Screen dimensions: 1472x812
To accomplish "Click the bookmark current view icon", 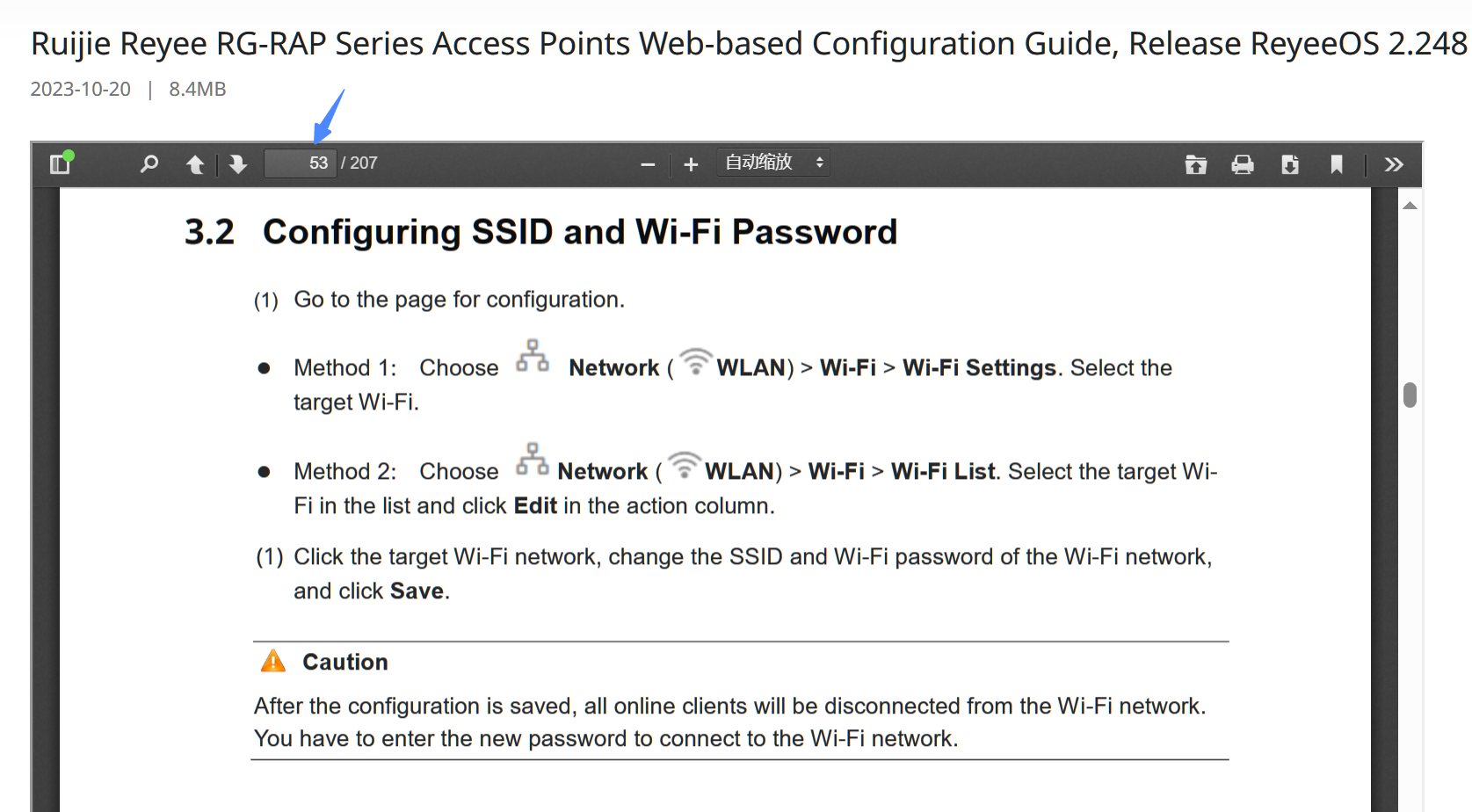I will [1337, 164].
